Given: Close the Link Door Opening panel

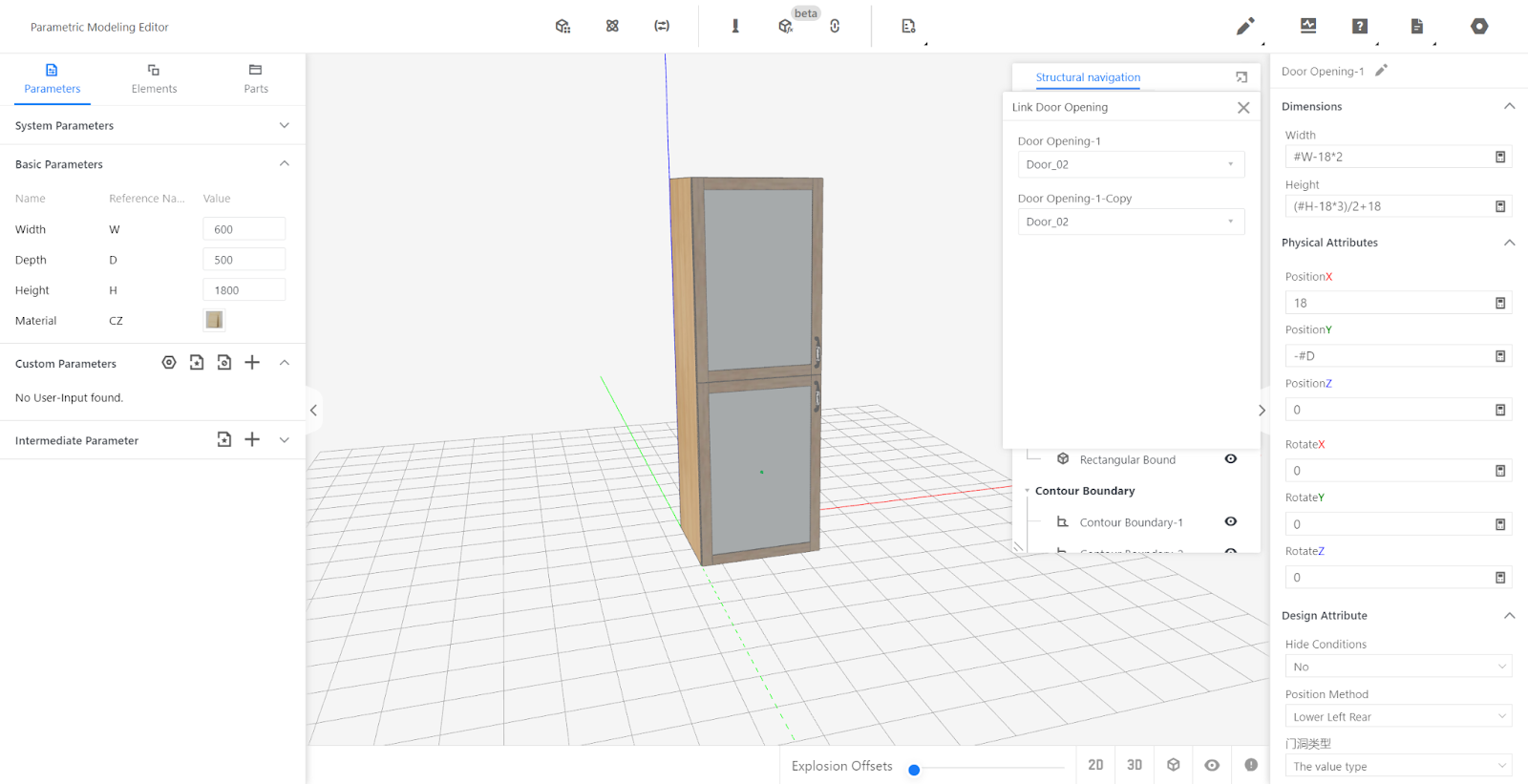Looking at the screenshot, I should (x=1243, y=108).
